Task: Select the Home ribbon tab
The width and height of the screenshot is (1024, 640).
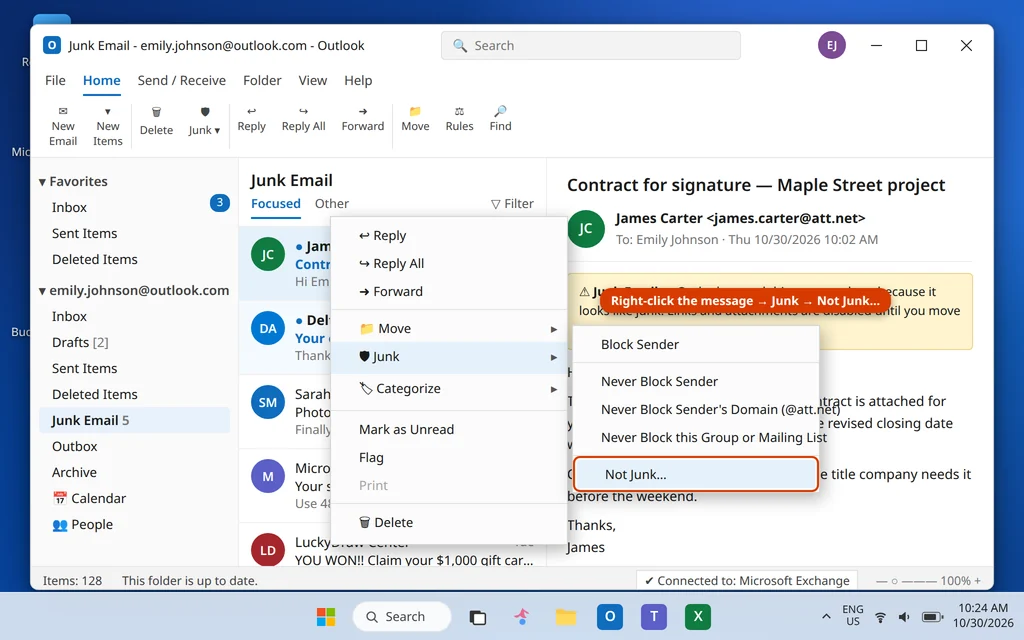Action: coord(101,80)
